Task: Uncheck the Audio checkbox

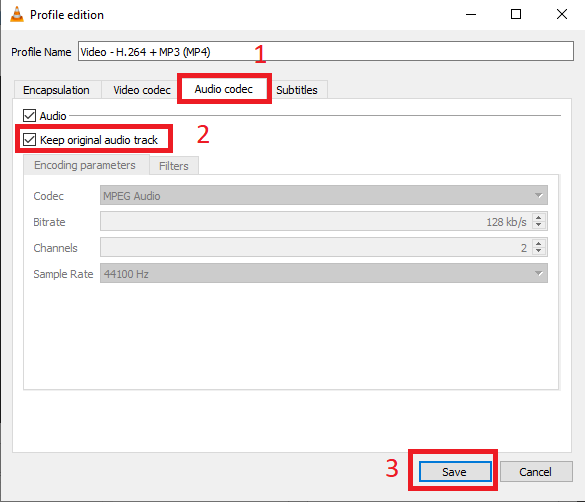Action: (29, 116)
